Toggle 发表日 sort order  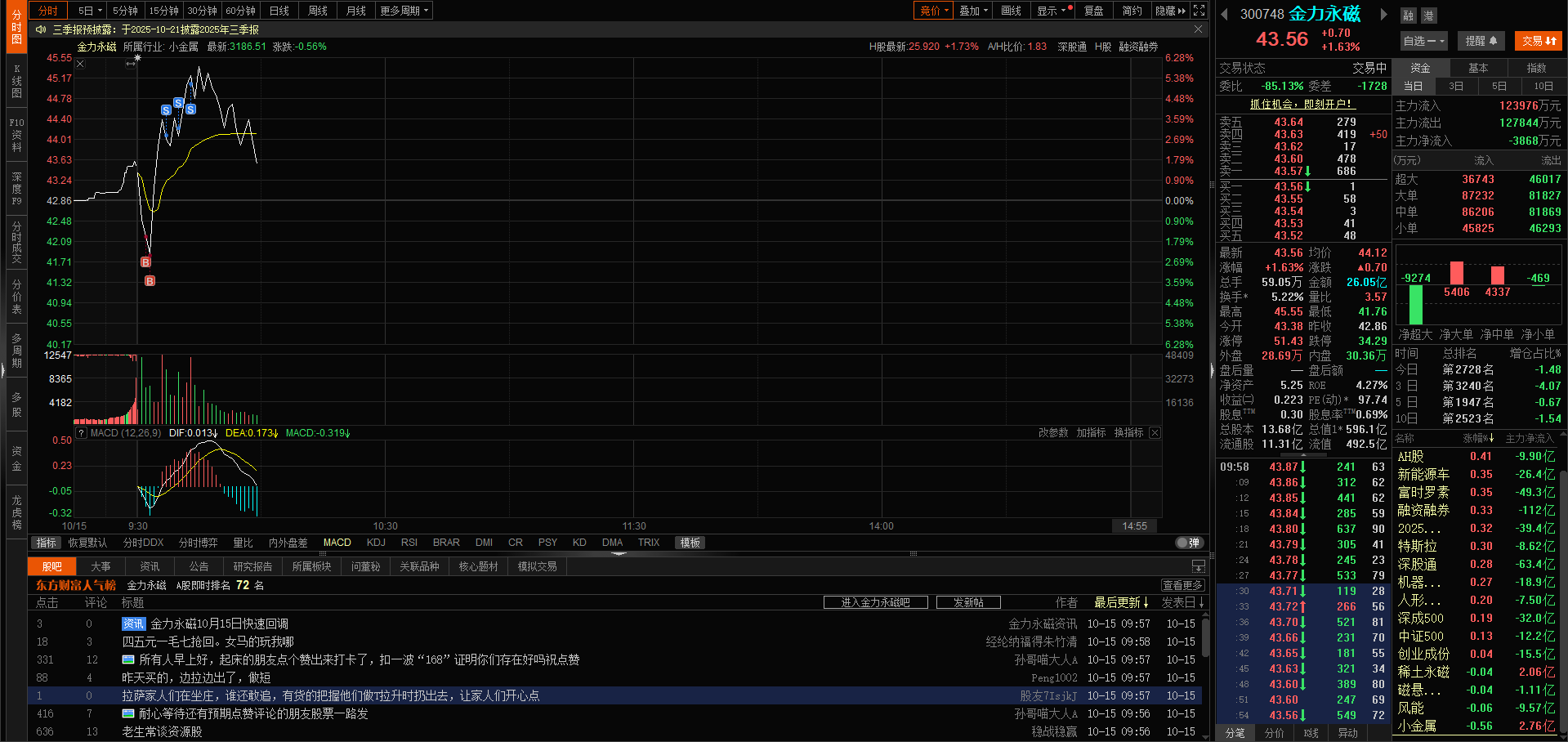point(1182,602)
